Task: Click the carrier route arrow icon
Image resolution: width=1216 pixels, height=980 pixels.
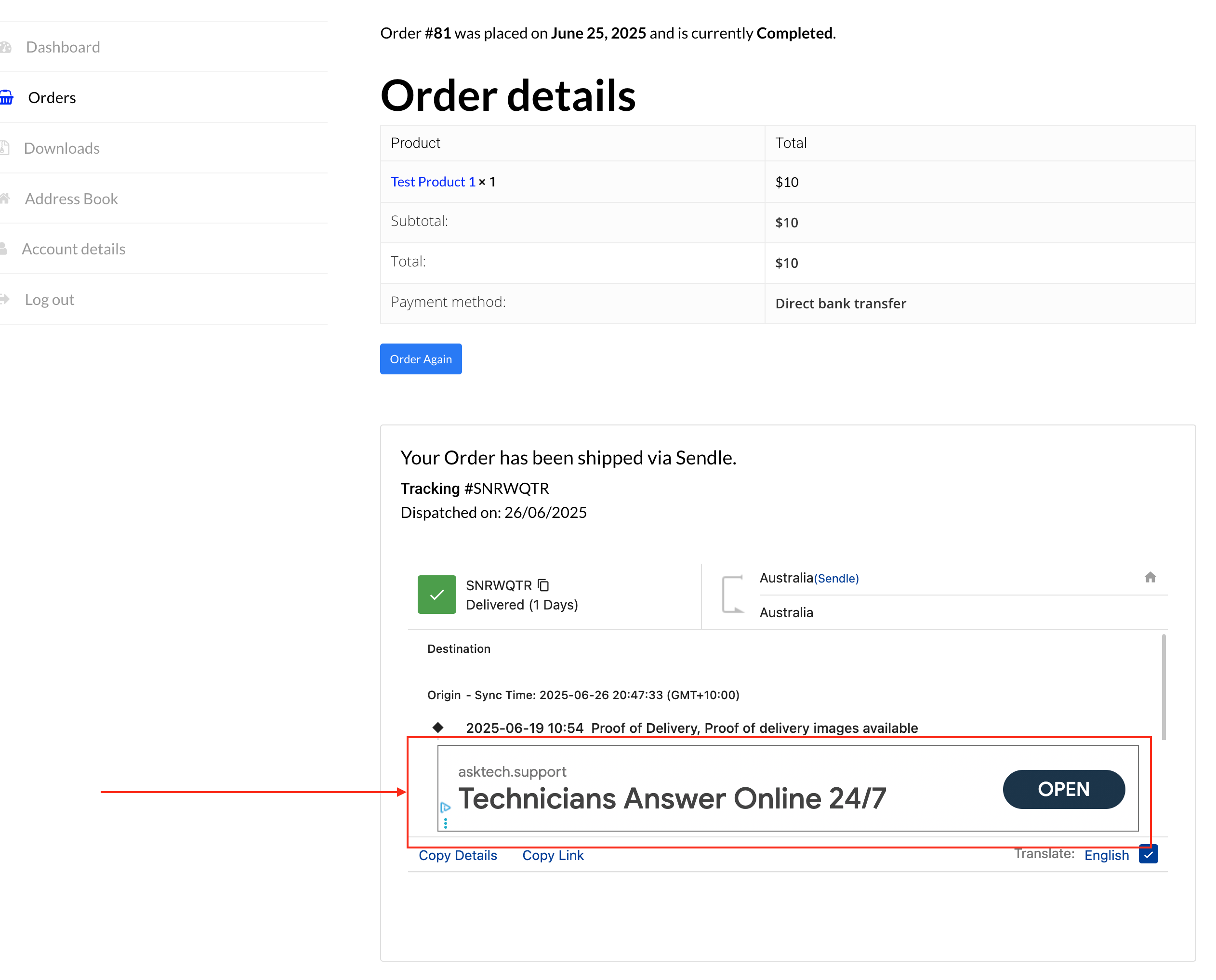Action: click(x=733, y=595)
